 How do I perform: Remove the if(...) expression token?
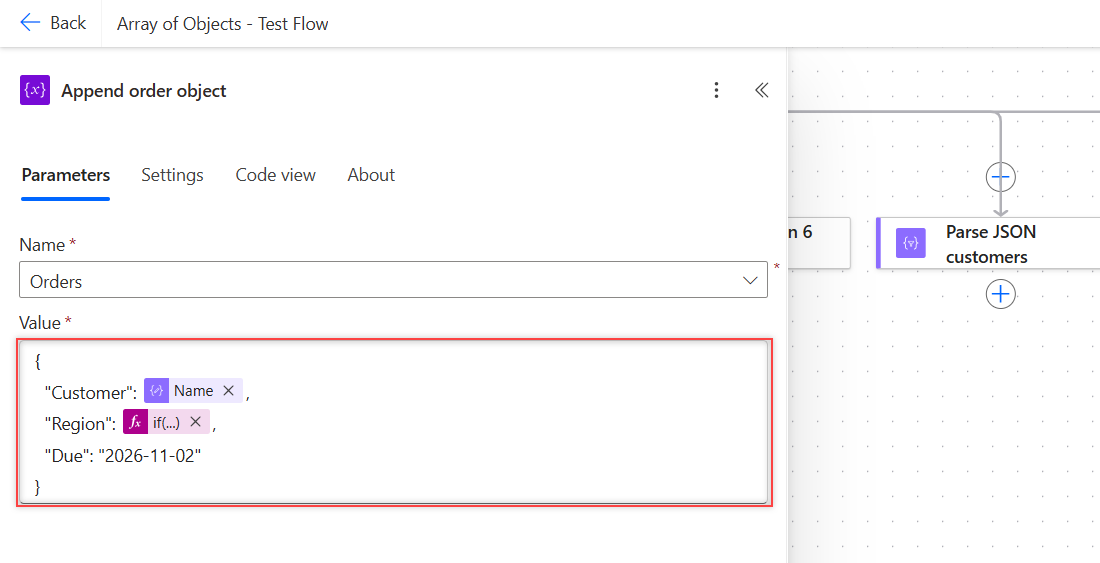tap(196, 422)
